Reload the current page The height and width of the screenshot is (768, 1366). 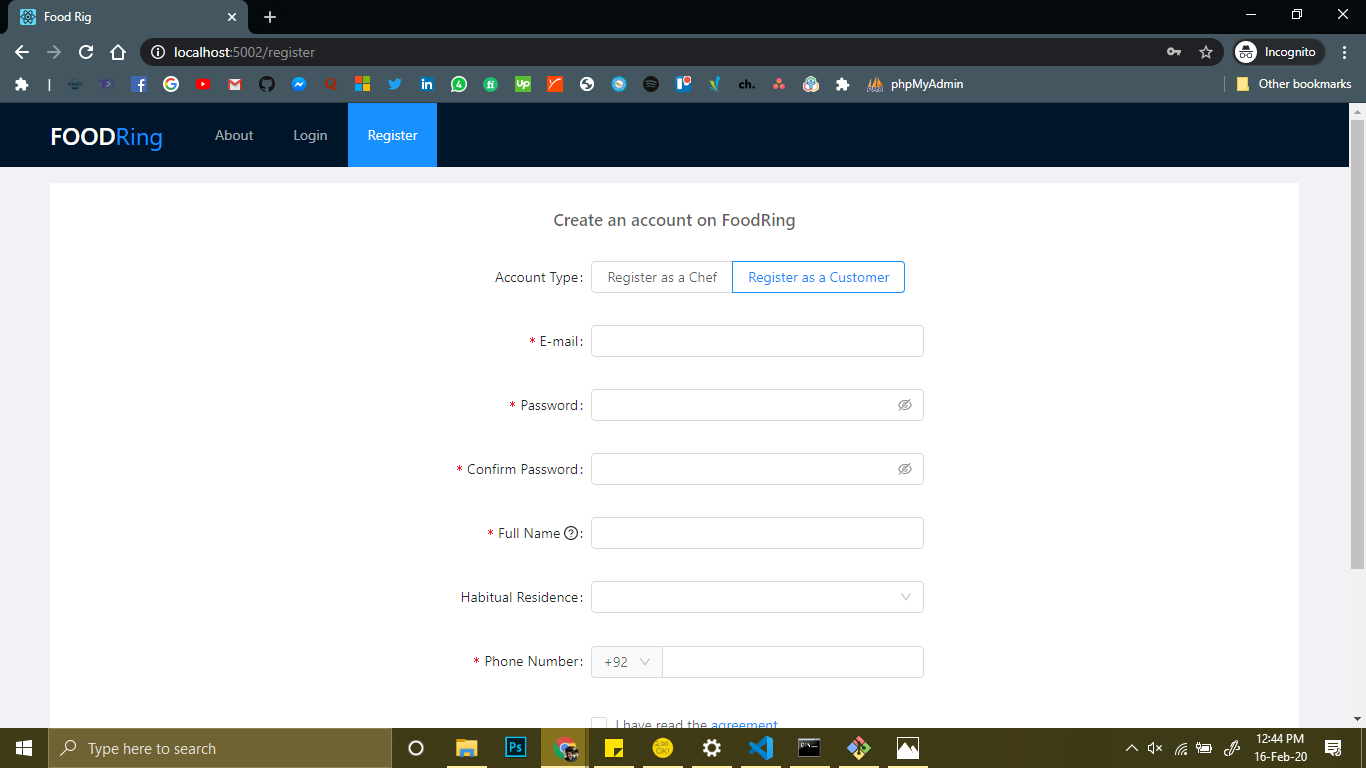86,52
